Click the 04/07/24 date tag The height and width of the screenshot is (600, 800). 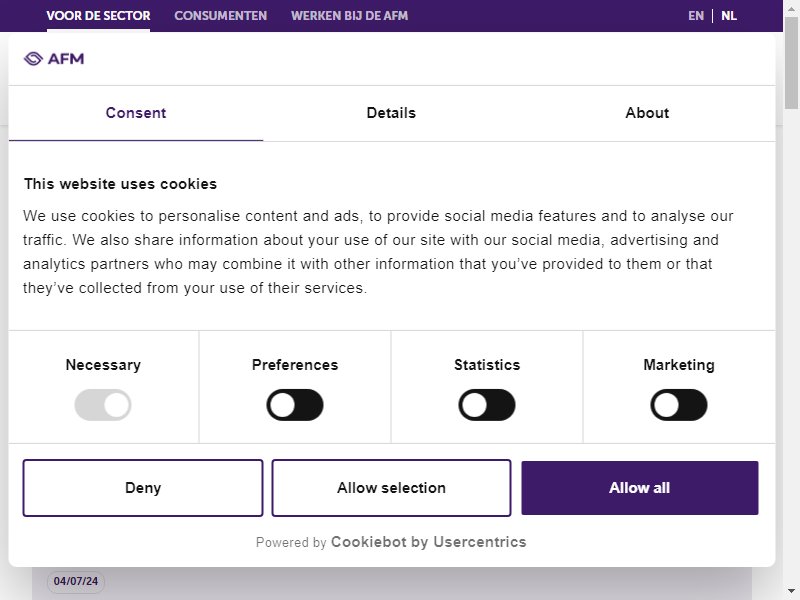[x=76, y=581]
